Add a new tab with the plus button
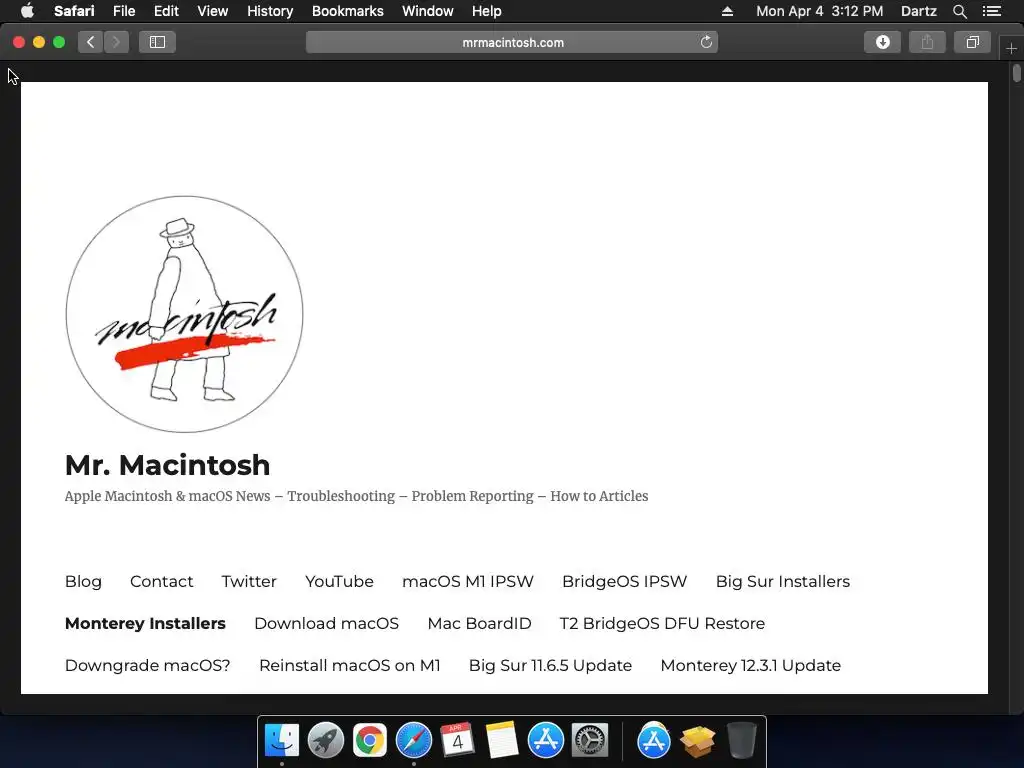Viewport: 1024px width, 768px height. coord(1011,48)
